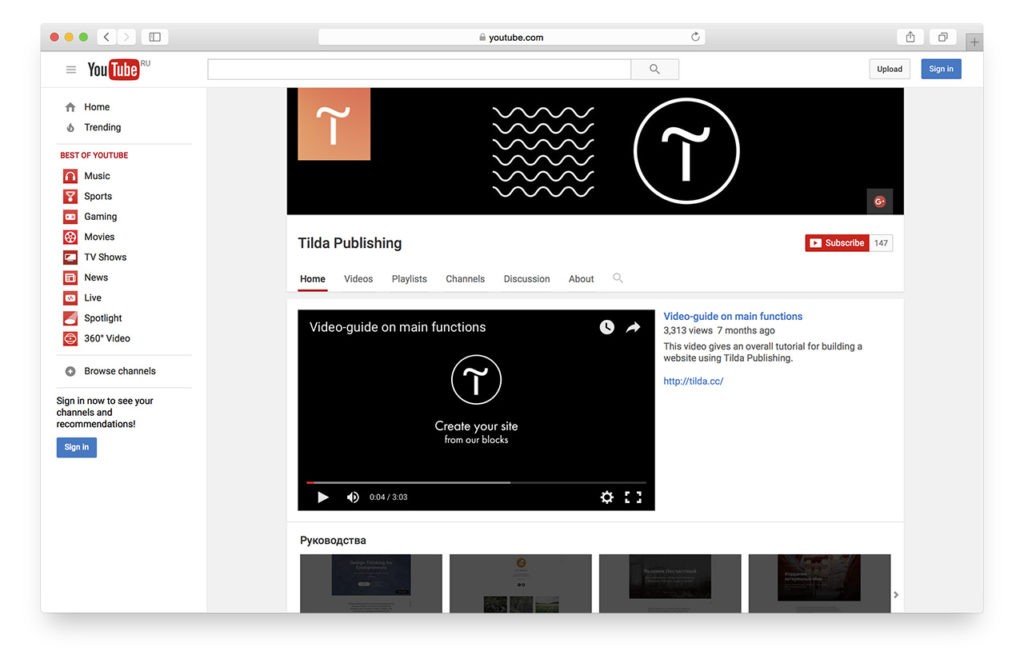
Task: Click the 3,313 views text
Action: coord(688,331)
